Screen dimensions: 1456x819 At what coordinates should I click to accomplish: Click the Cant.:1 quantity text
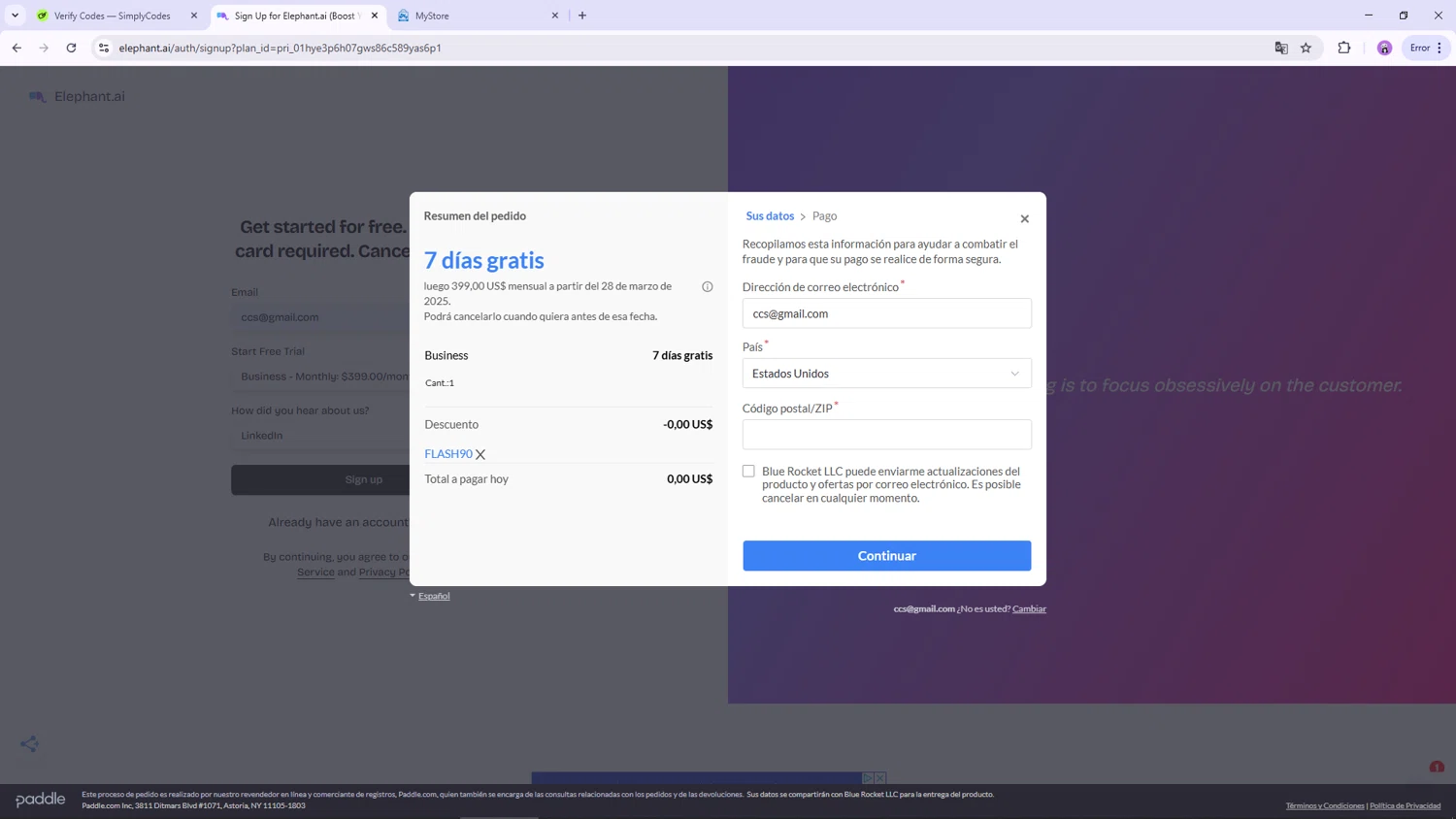point(440,383)
